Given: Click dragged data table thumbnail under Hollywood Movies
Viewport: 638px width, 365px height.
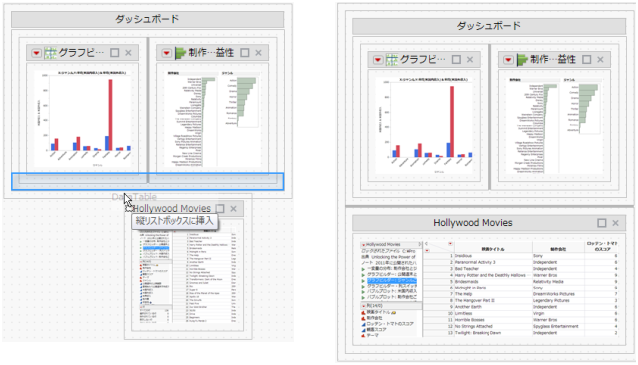Looking at the screenshot, I should point(188,275).
